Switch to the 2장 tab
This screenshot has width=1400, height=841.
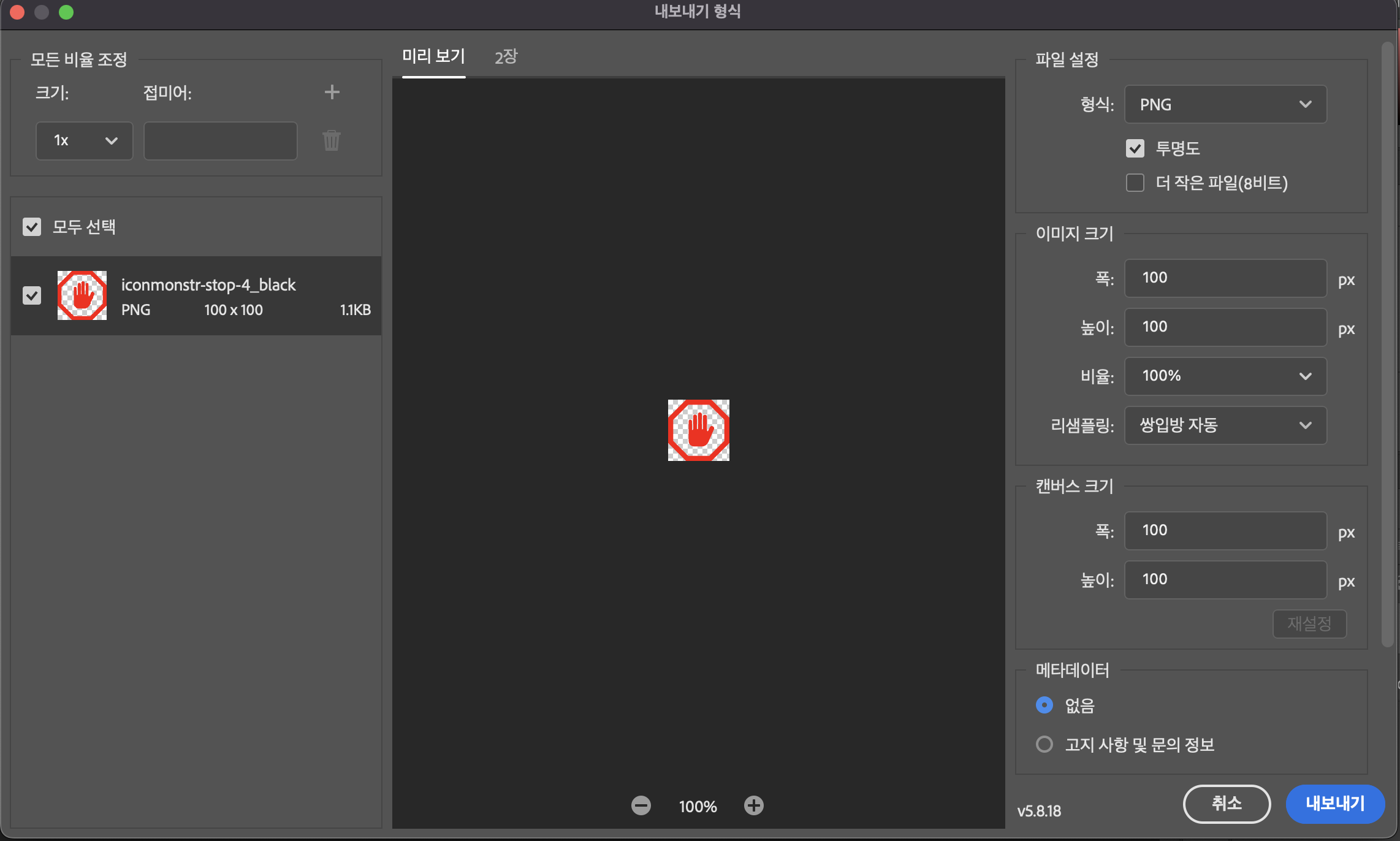(506, 57)
